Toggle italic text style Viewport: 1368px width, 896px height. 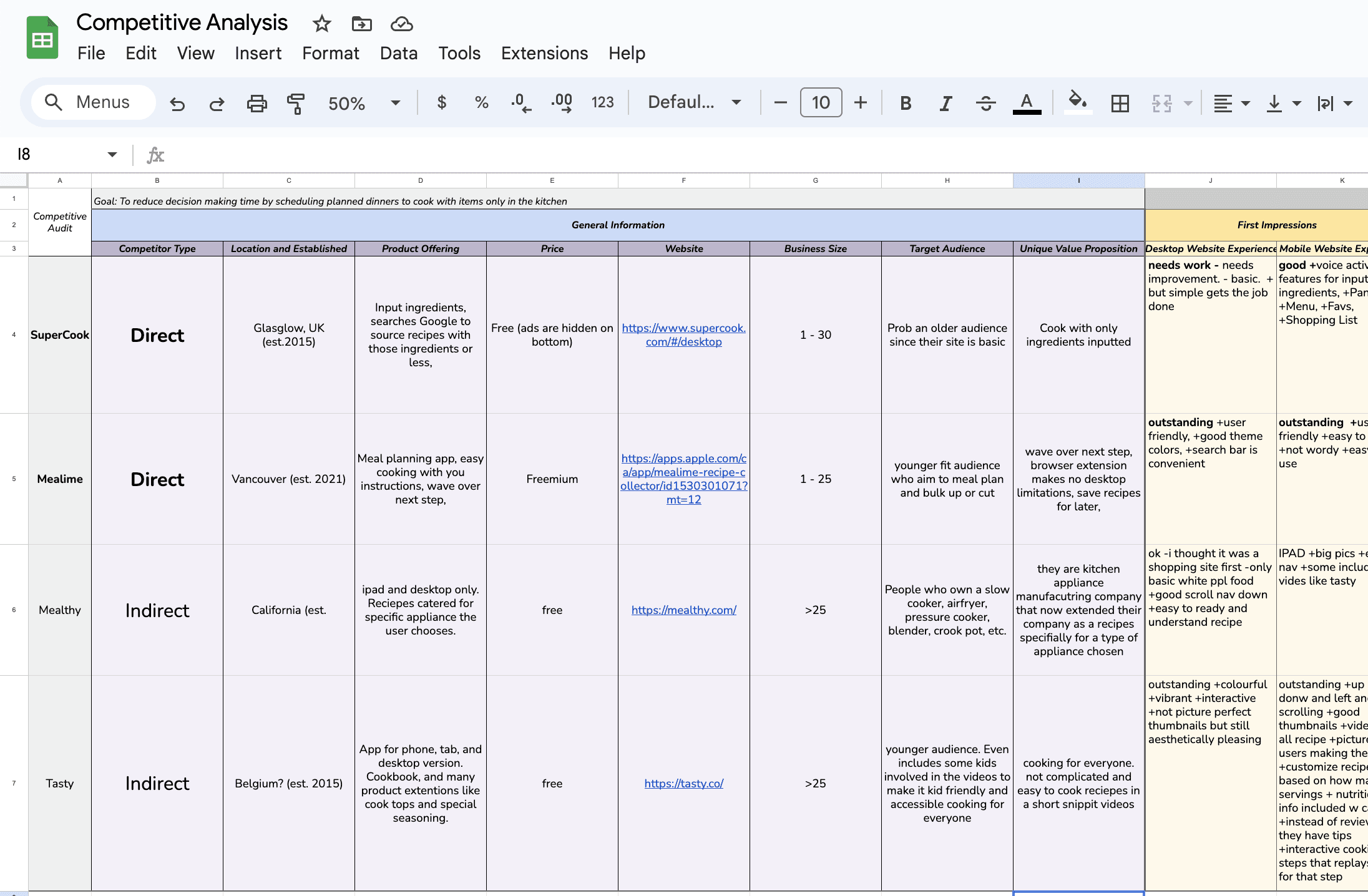point(945,103)
